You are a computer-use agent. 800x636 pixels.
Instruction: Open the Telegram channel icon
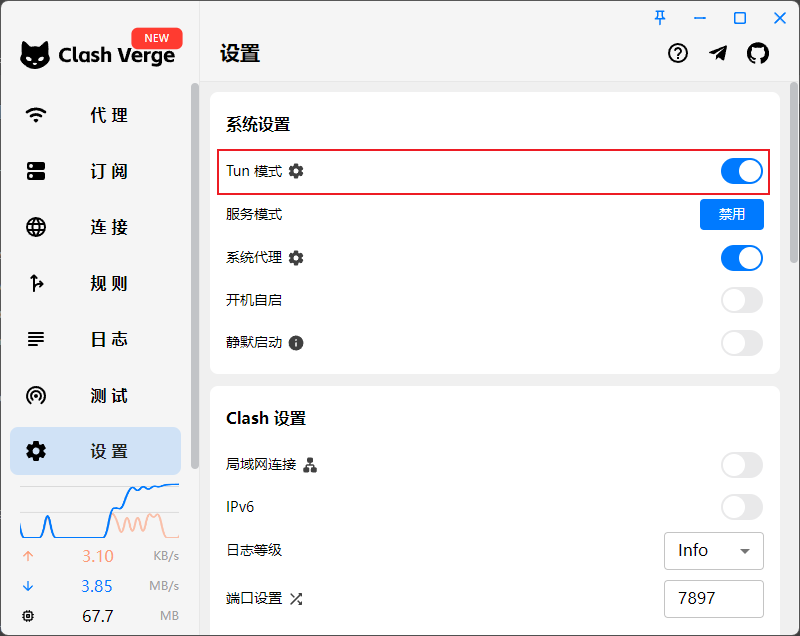(718, 53)
